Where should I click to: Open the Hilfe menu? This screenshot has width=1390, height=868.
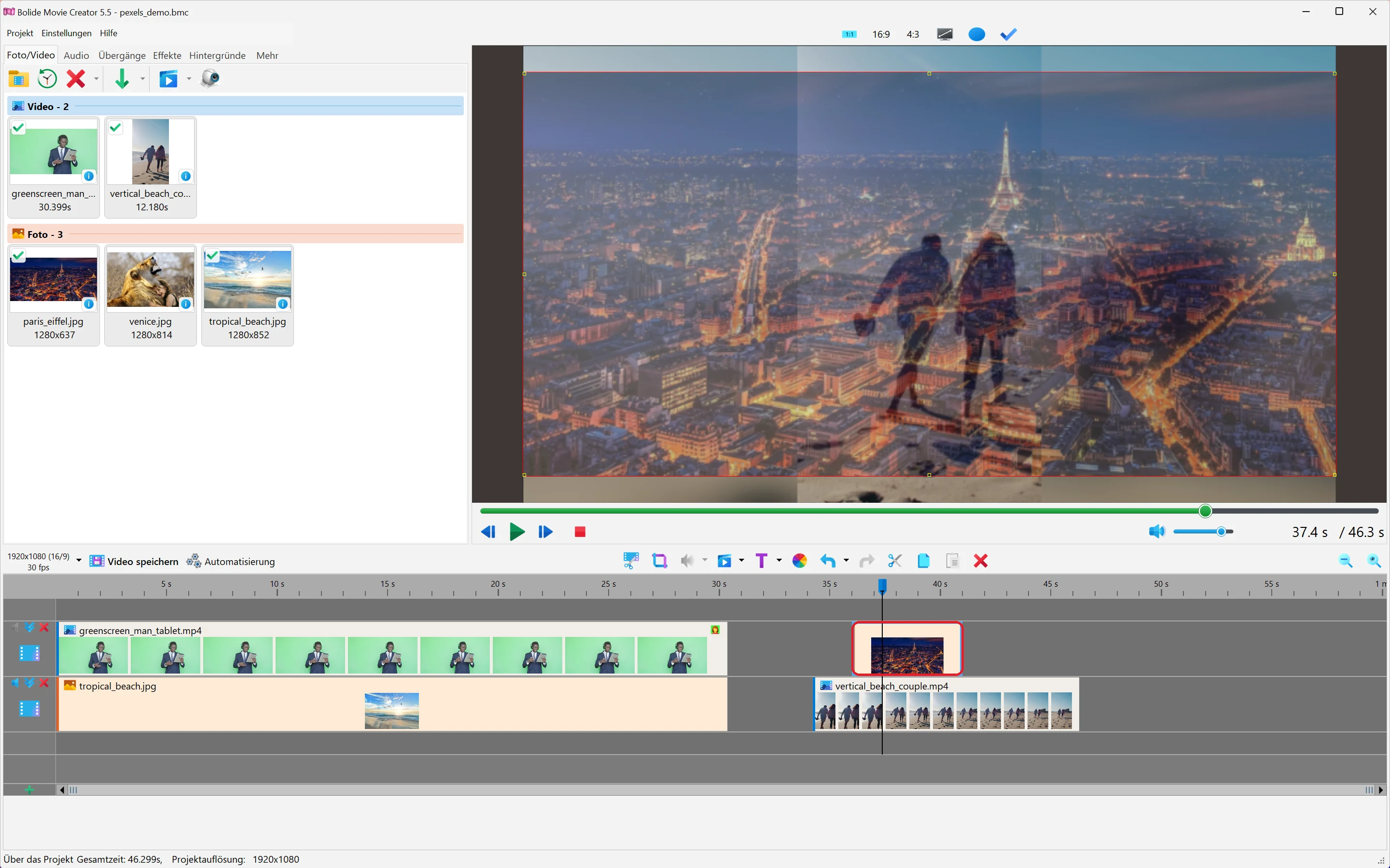pos(109,33)
